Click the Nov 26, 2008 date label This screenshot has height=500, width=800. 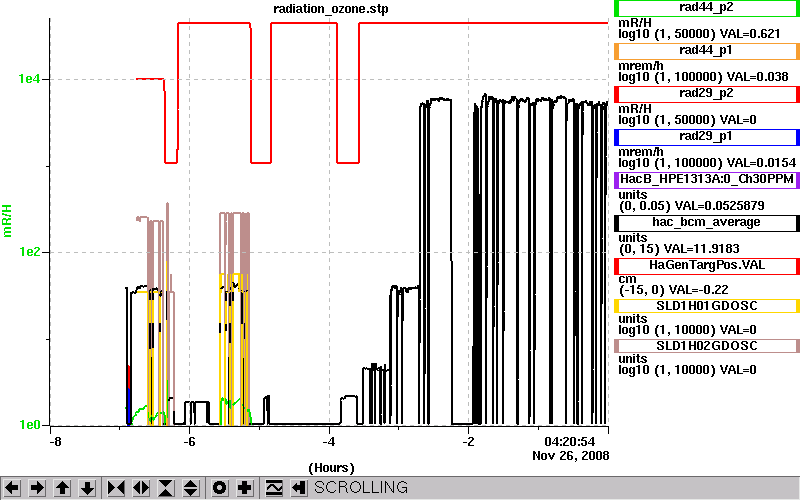570,455
